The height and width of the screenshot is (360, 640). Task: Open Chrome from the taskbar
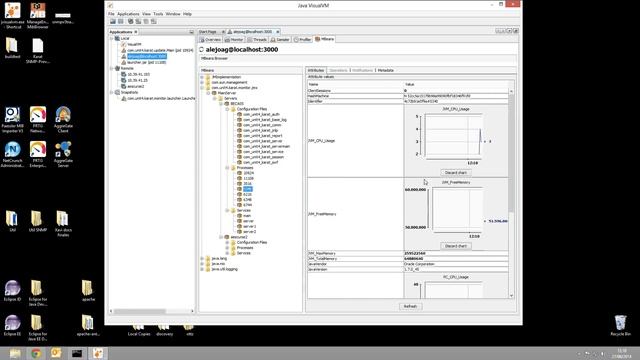pyautogui.click(x=36, y=353)
